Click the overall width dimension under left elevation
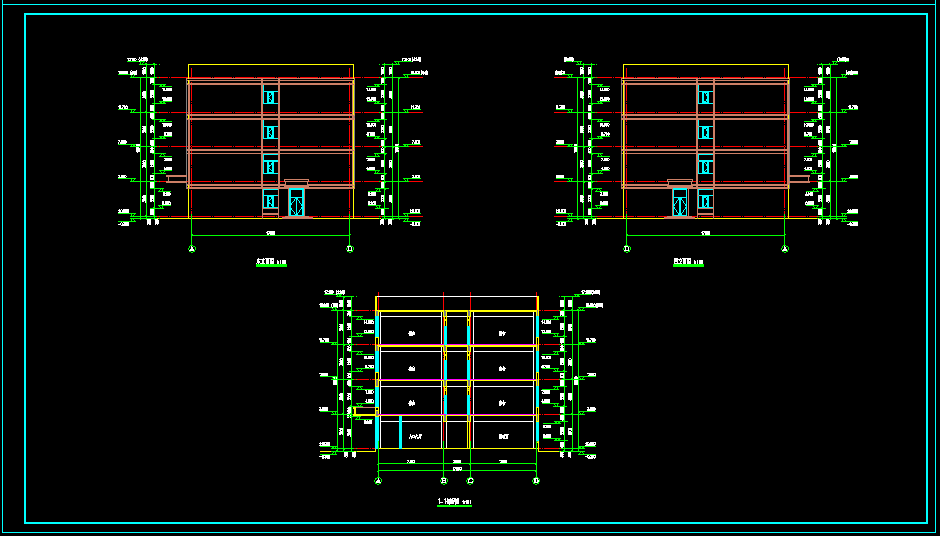Screen dimensions: 940x536 click(x=271, y=234)
